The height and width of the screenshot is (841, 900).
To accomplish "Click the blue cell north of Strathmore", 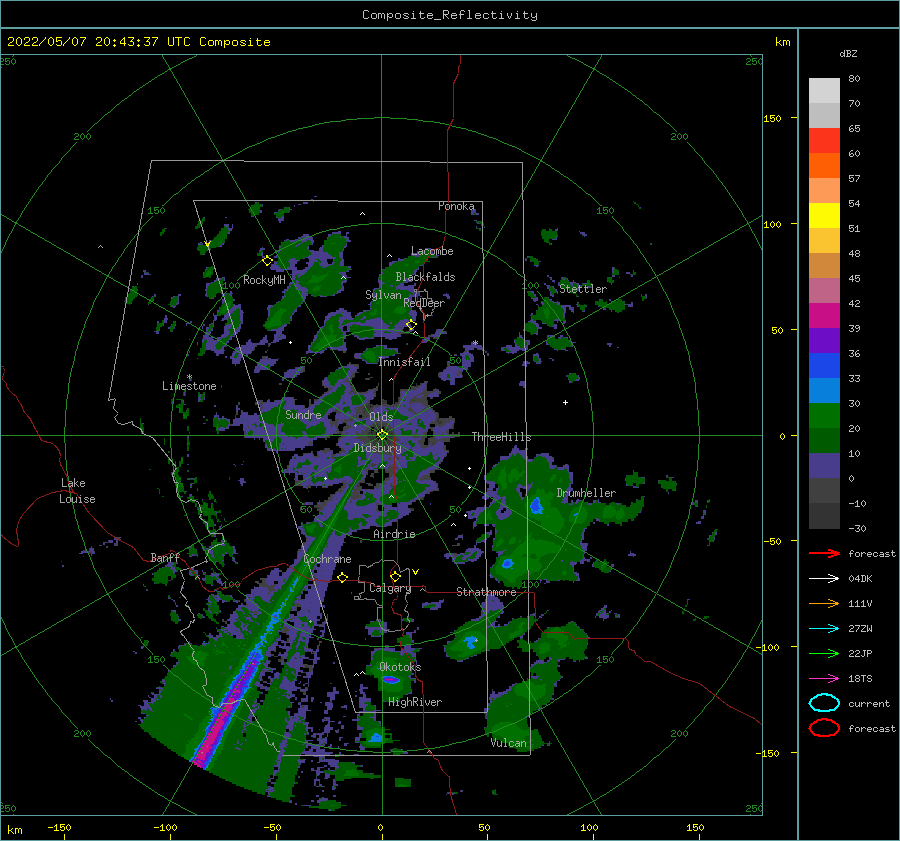I will 507,564.
